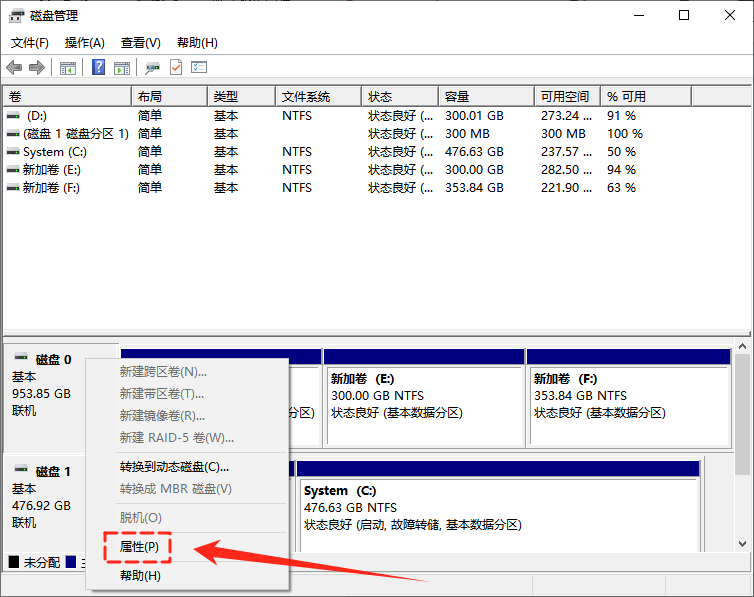This screenshot has height=597, width=754.
Task: Click the disk pane scroll-down arrow
Action: coord(743,543)
